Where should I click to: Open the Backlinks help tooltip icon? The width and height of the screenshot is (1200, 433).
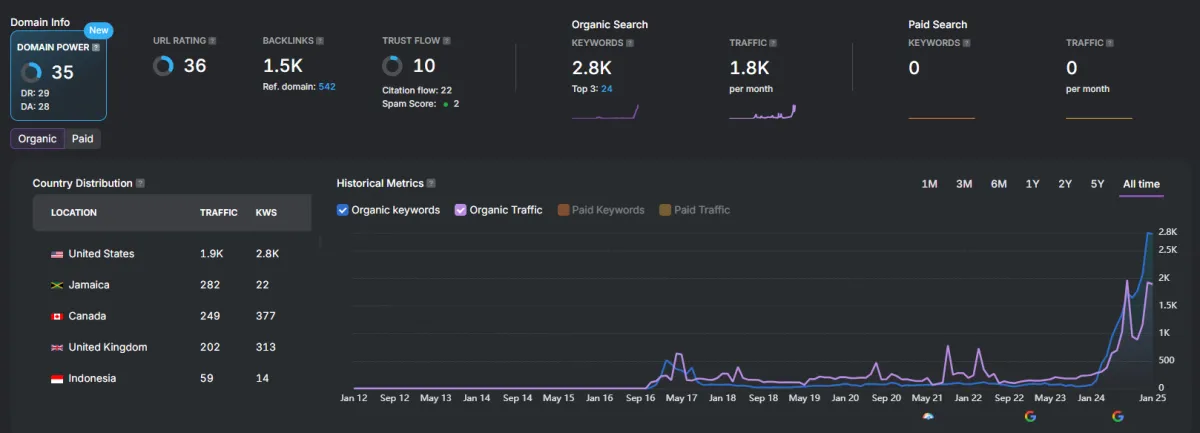click(x=322, y=41)
